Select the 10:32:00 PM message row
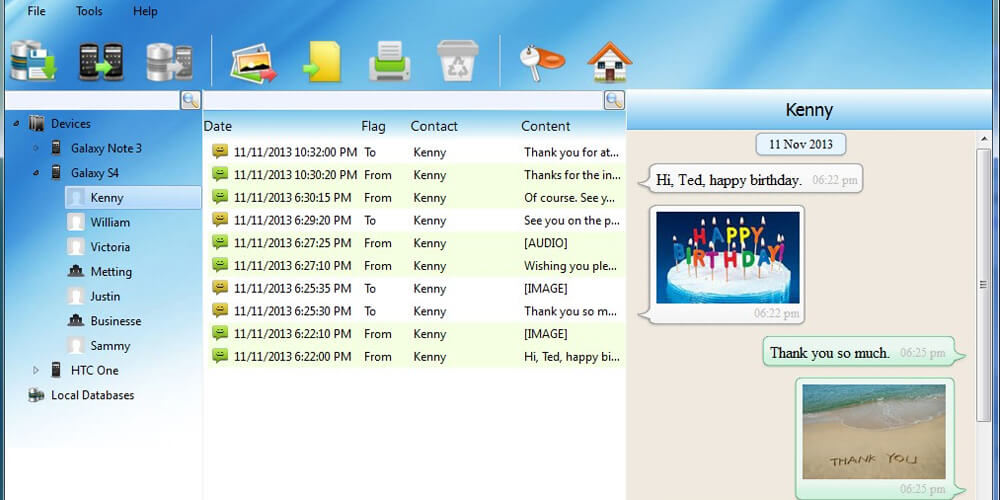 tap(416, 152)
